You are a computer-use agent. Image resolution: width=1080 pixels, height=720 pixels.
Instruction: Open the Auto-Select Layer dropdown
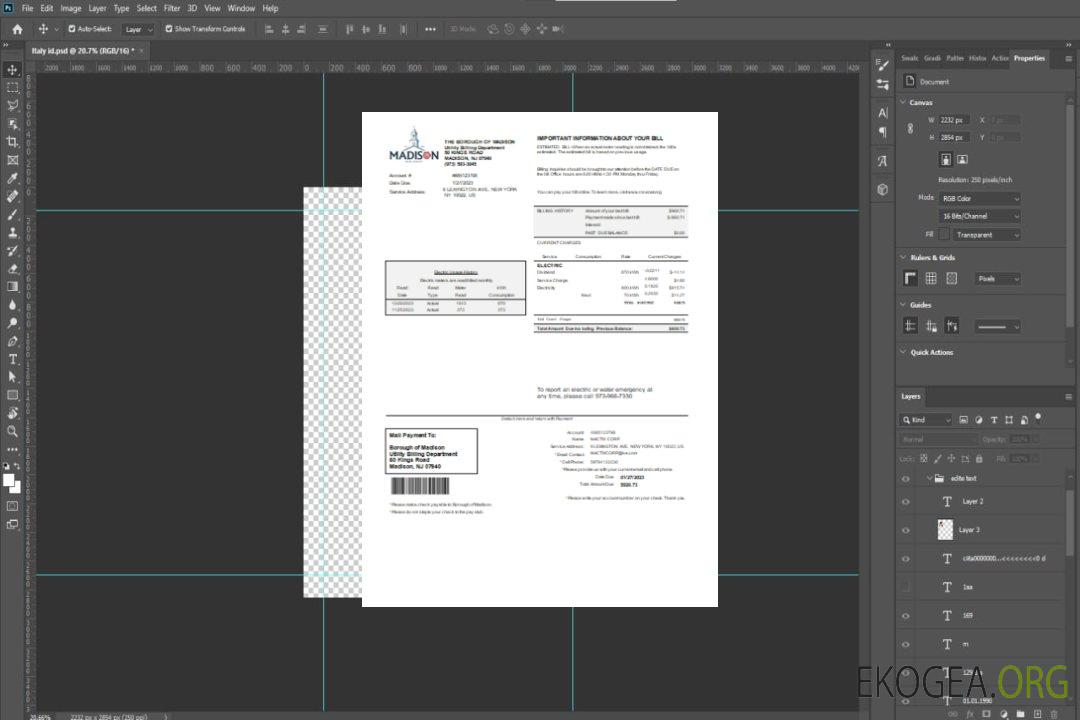click(x=138, y=29)
